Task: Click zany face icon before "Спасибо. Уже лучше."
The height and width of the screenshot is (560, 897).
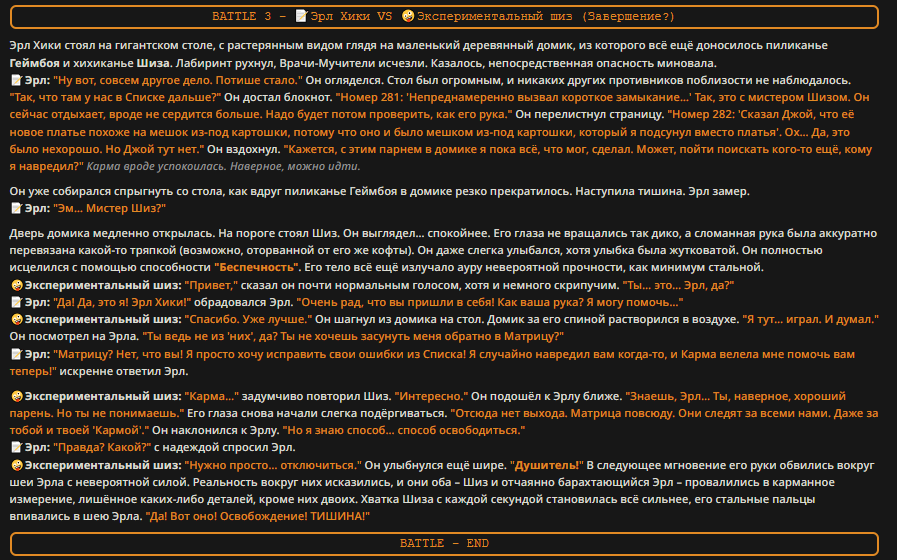Action: pyautogui.click(x=17, y=319)
